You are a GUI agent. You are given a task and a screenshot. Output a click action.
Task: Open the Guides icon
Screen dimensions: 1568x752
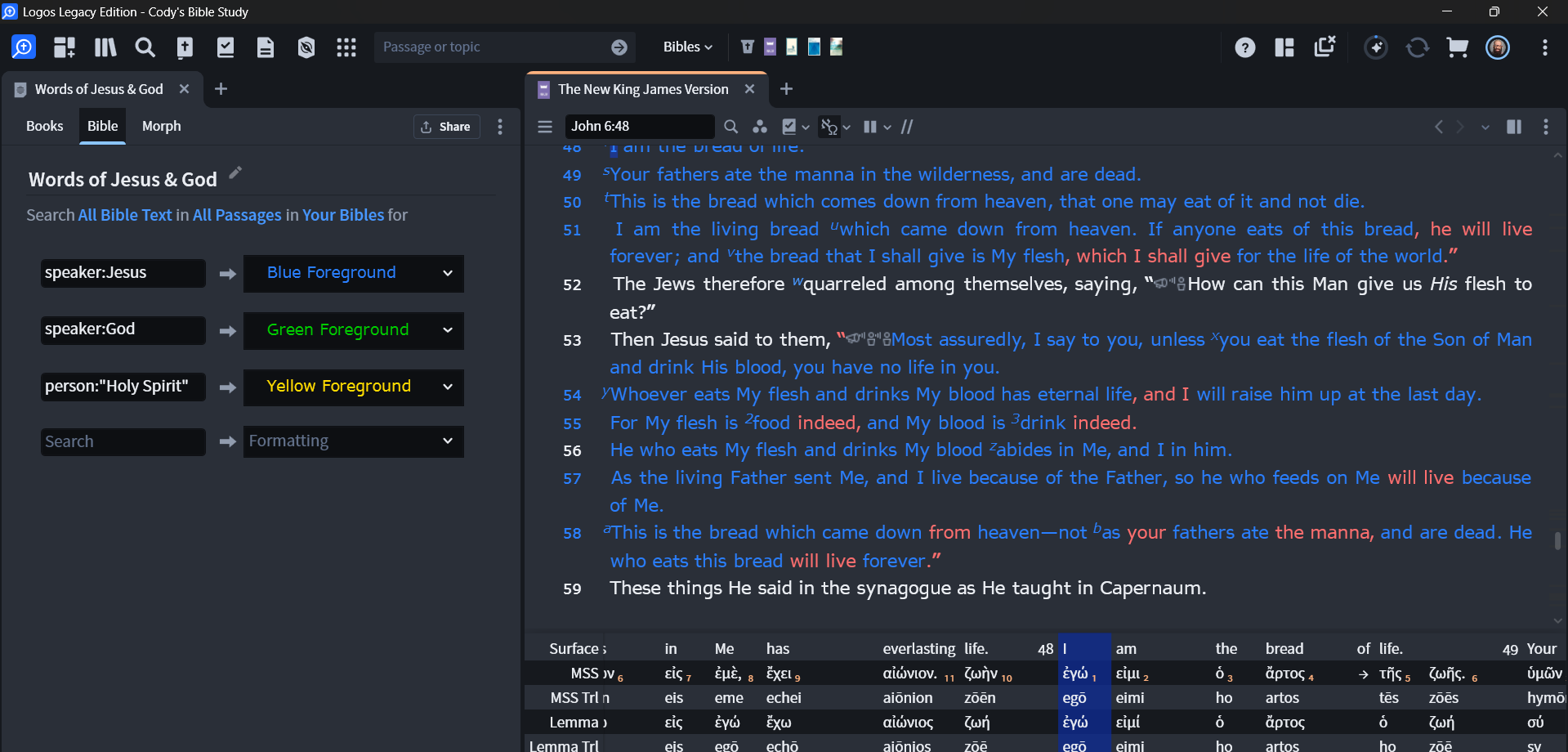pos(185,47)
